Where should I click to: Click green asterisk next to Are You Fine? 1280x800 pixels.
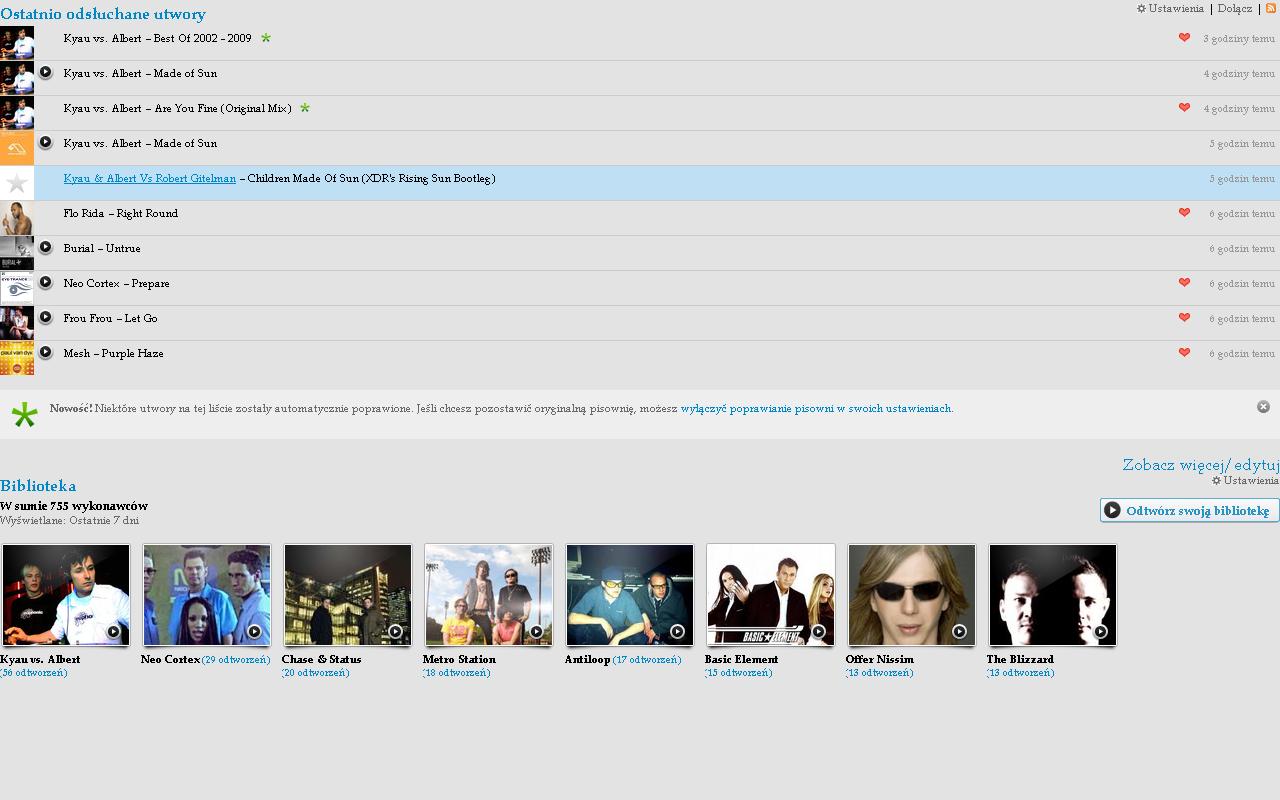(x=305, y=108)
